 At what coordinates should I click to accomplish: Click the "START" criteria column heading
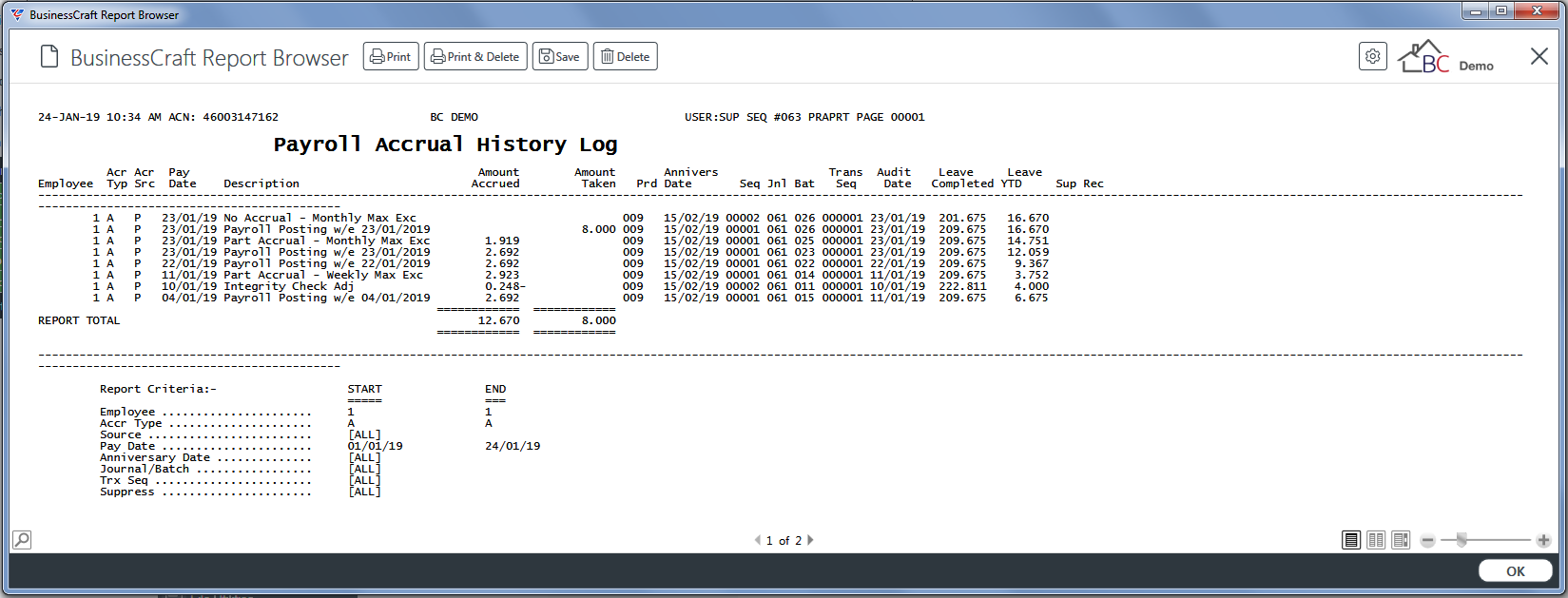[365, 389]
